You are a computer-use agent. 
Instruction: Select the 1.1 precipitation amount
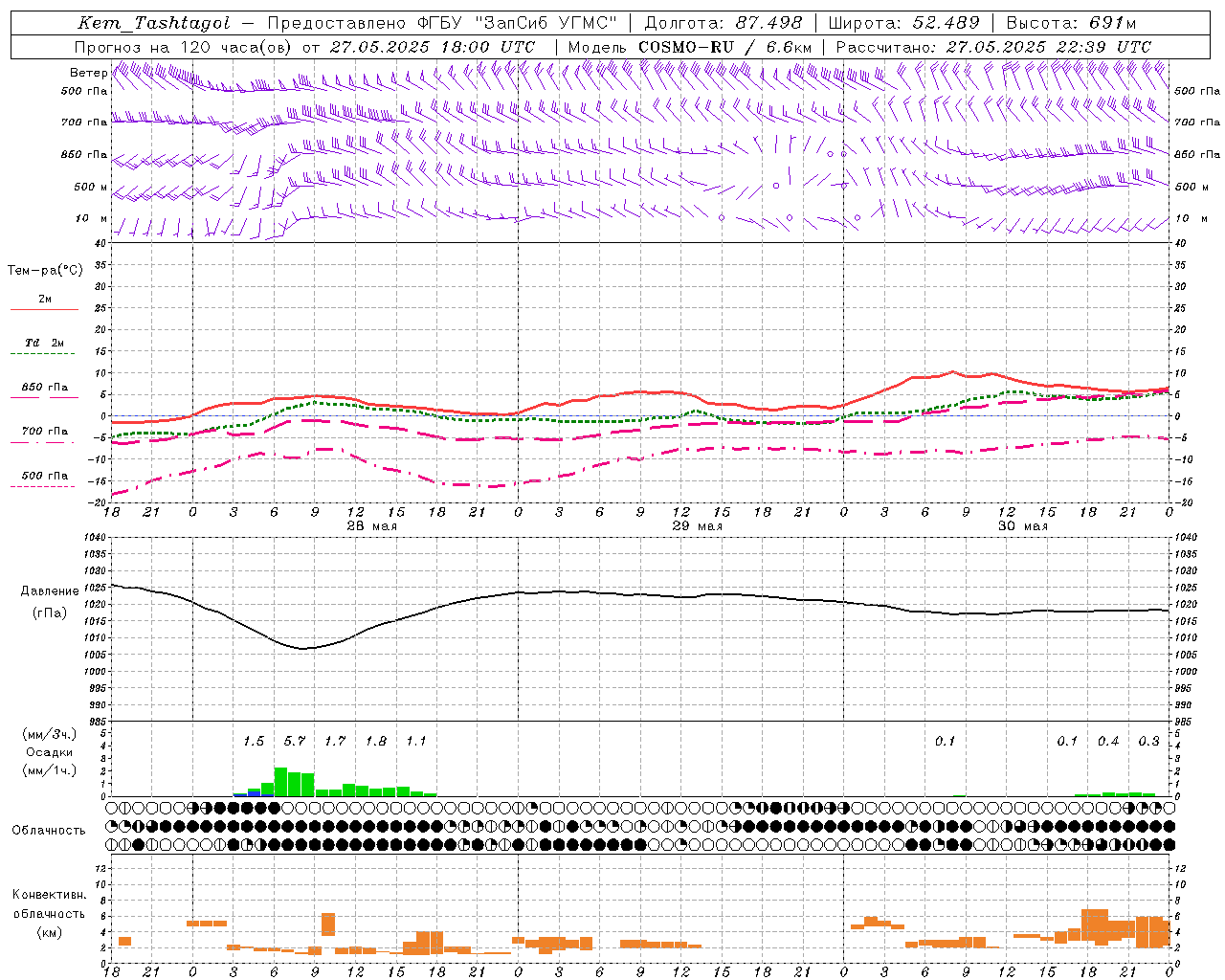416,742
